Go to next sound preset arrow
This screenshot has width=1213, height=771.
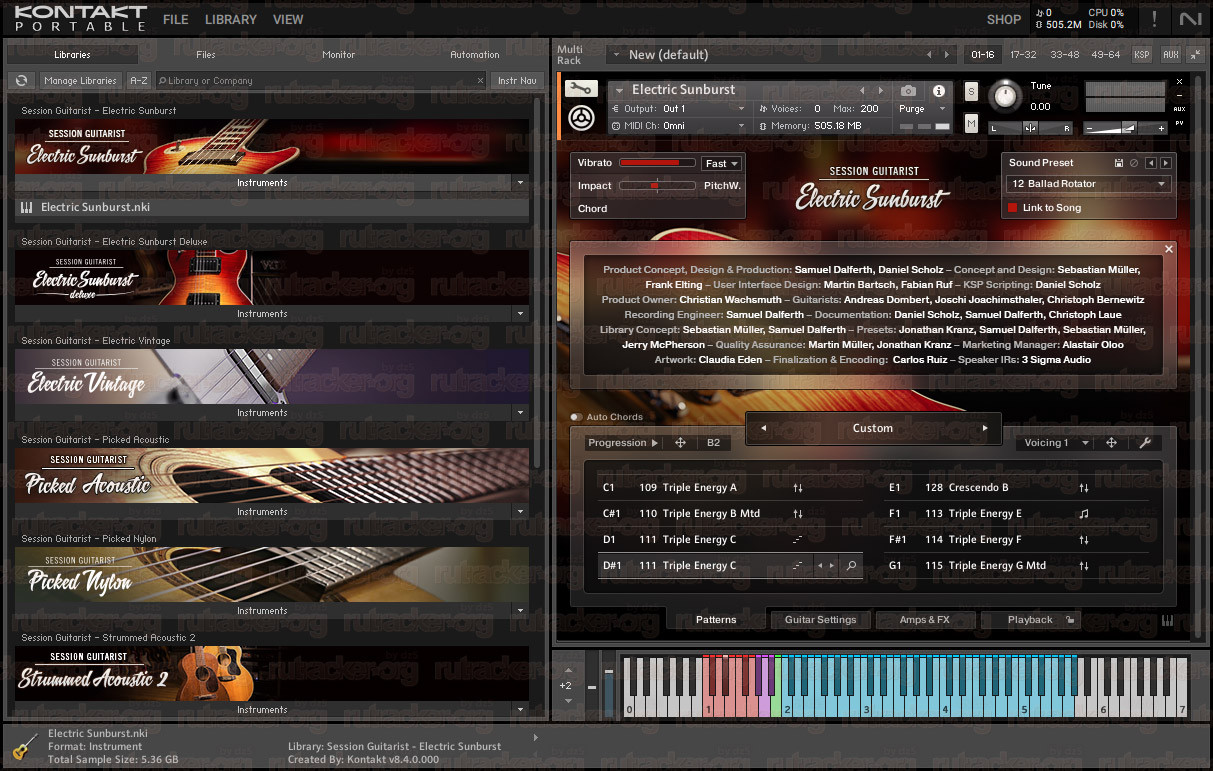click(1165, 163)
